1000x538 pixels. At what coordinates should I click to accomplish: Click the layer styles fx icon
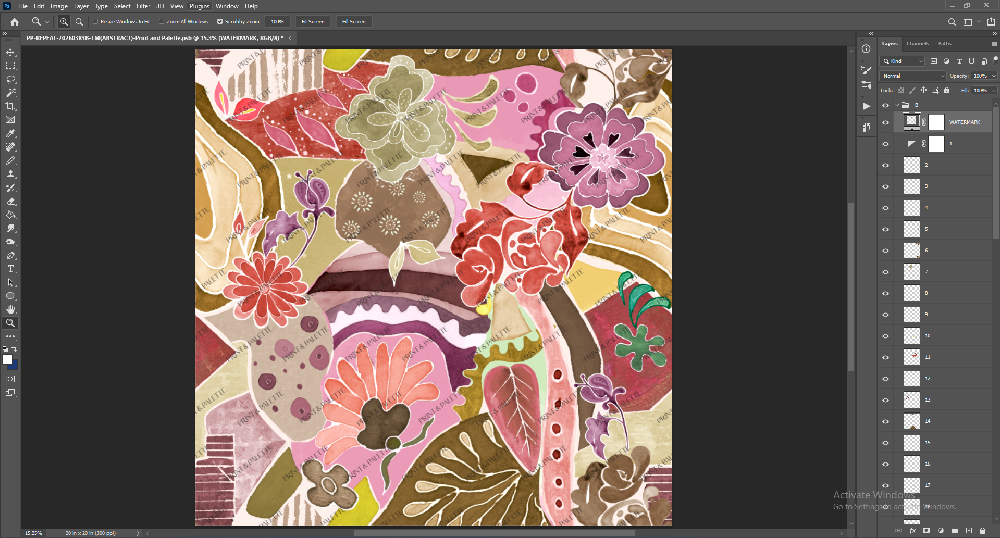(x=913, y=530)
